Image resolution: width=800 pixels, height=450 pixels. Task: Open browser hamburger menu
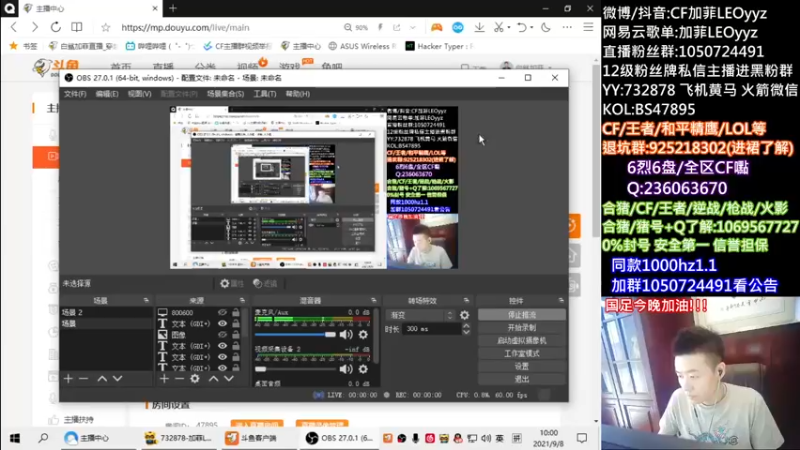[588, 28]
